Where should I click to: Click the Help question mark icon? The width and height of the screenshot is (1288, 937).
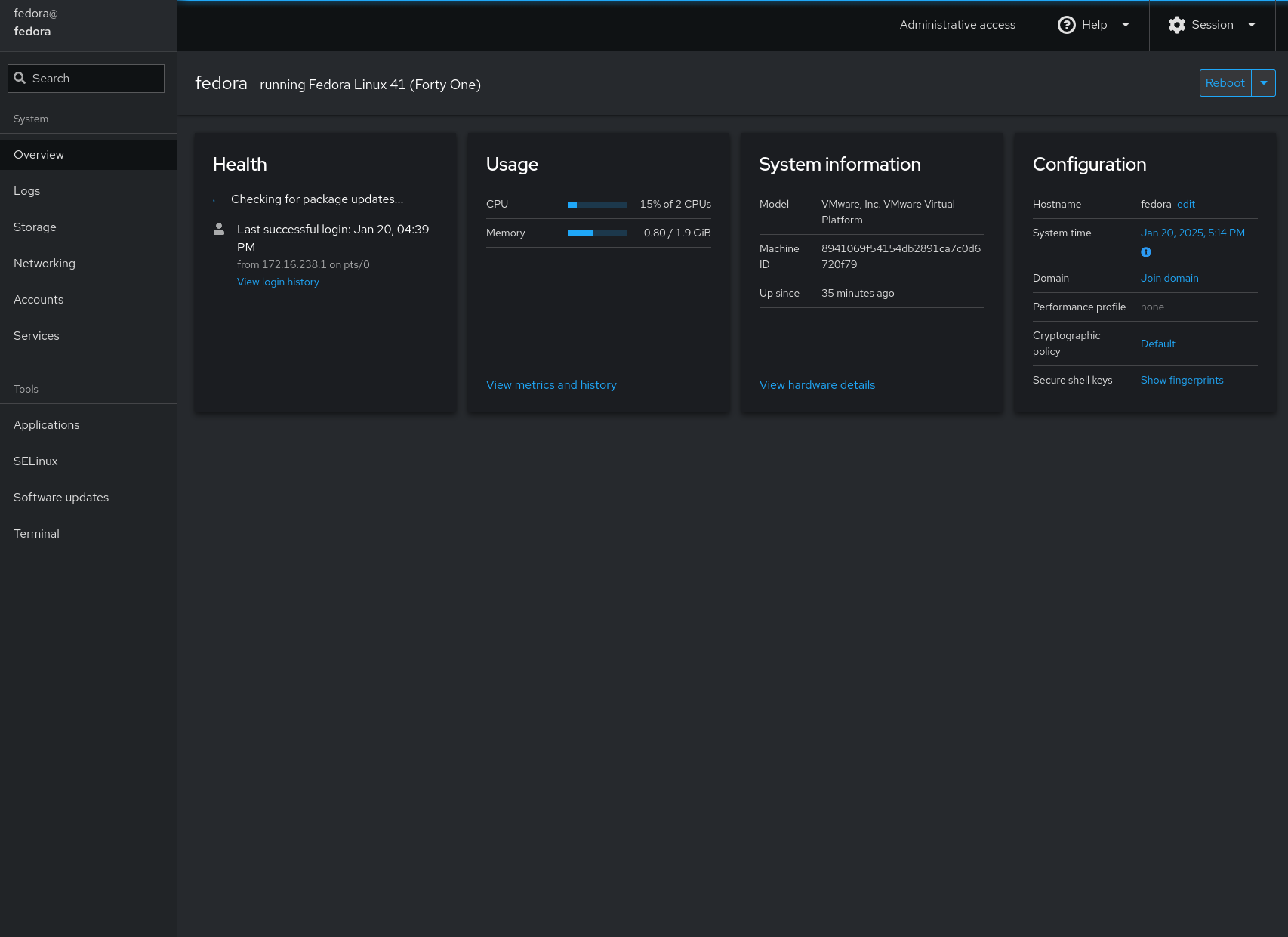tap(1066, 25)
